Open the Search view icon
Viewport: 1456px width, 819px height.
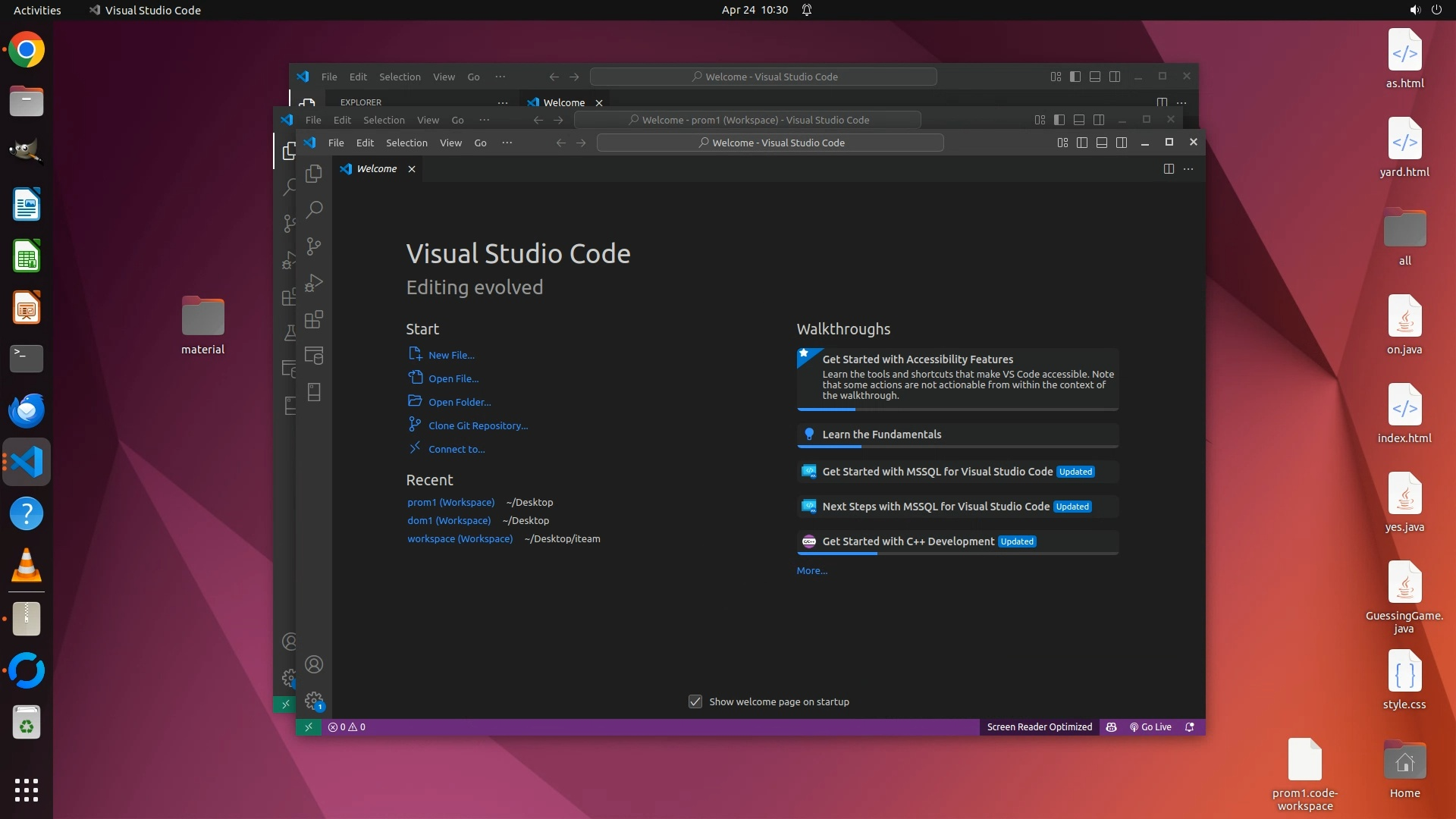314,209
